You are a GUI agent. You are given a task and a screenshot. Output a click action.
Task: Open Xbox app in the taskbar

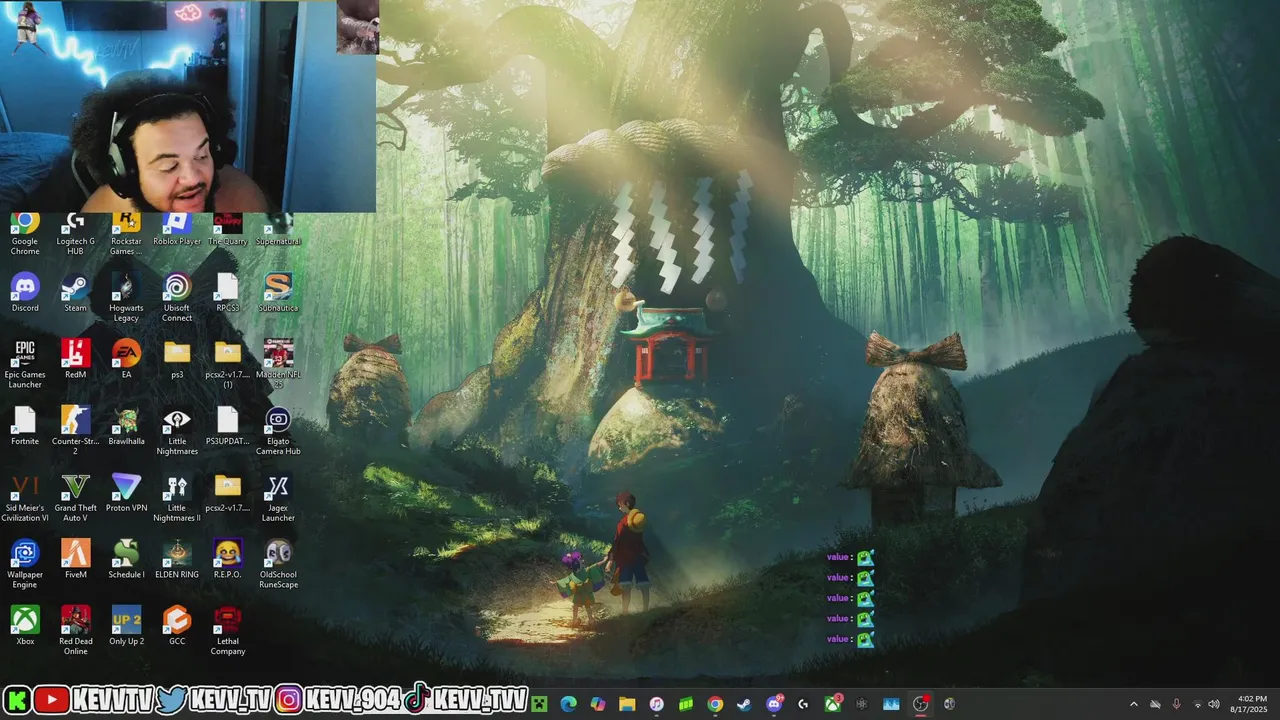tap(832, 704)
